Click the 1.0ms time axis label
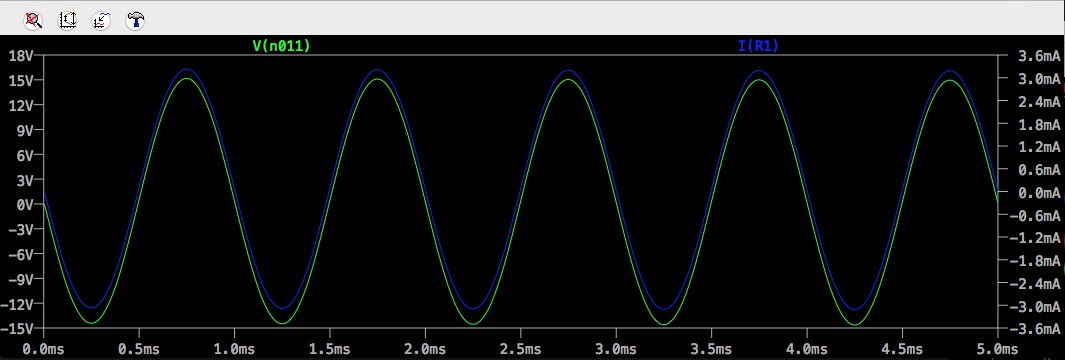This screenshot has width=1065, height=360. 234,349
